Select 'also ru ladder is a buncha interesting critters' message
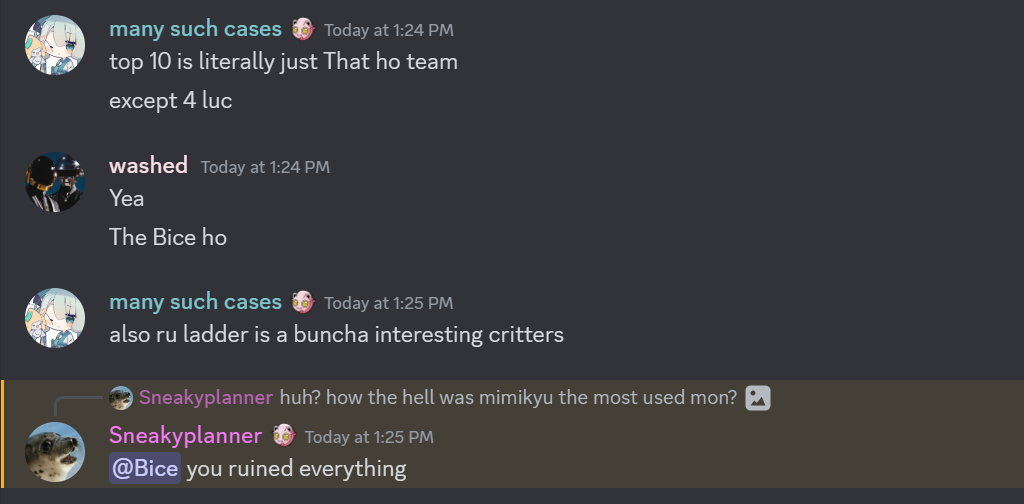The width and height of the screenshot is (1024, 504). (x=336, y=335)
